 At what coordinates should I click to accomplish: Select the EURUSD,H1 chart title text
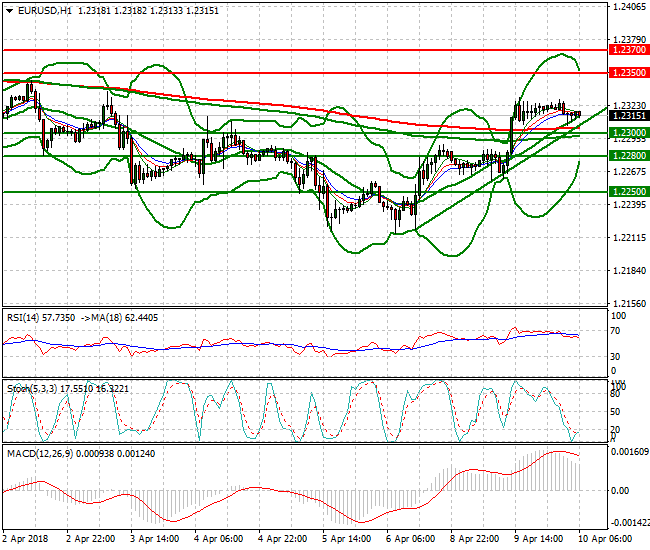click(x=45, y=11)
